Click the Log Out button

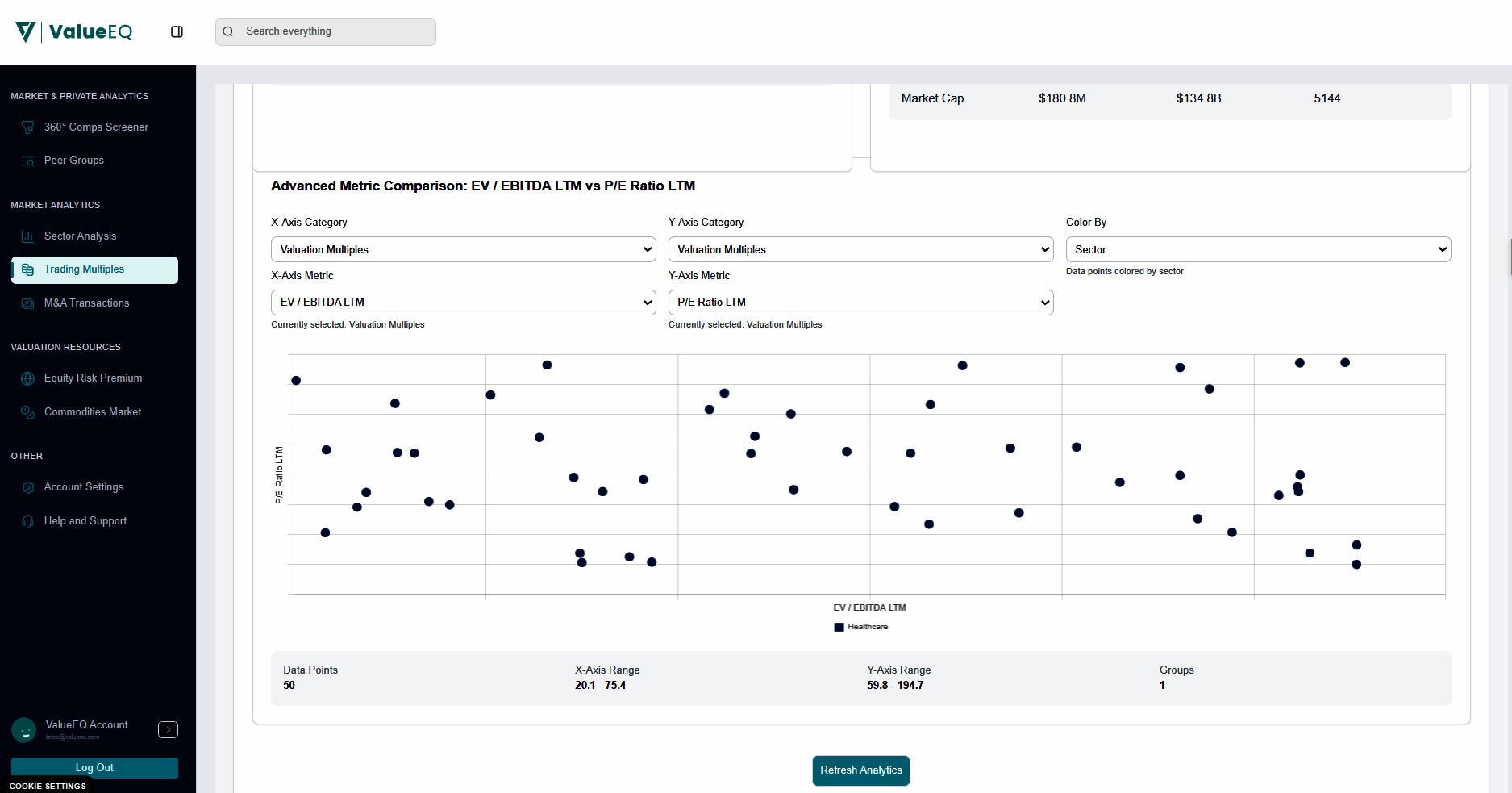94,768
